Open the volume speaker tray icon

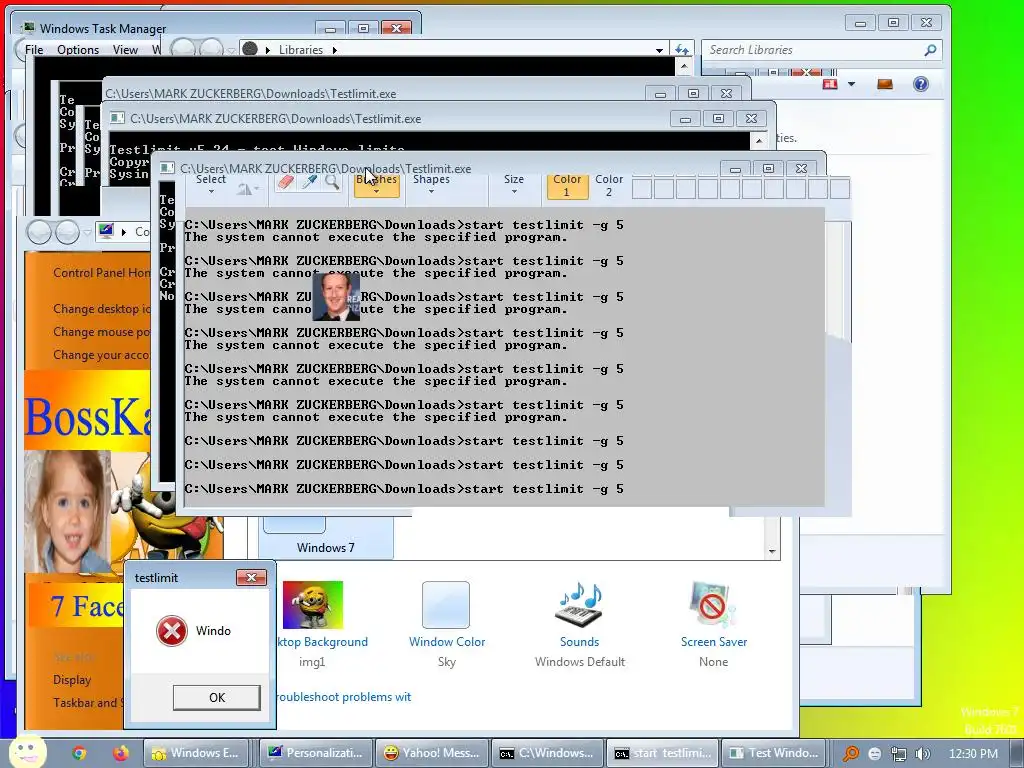[x=923, y=754]
